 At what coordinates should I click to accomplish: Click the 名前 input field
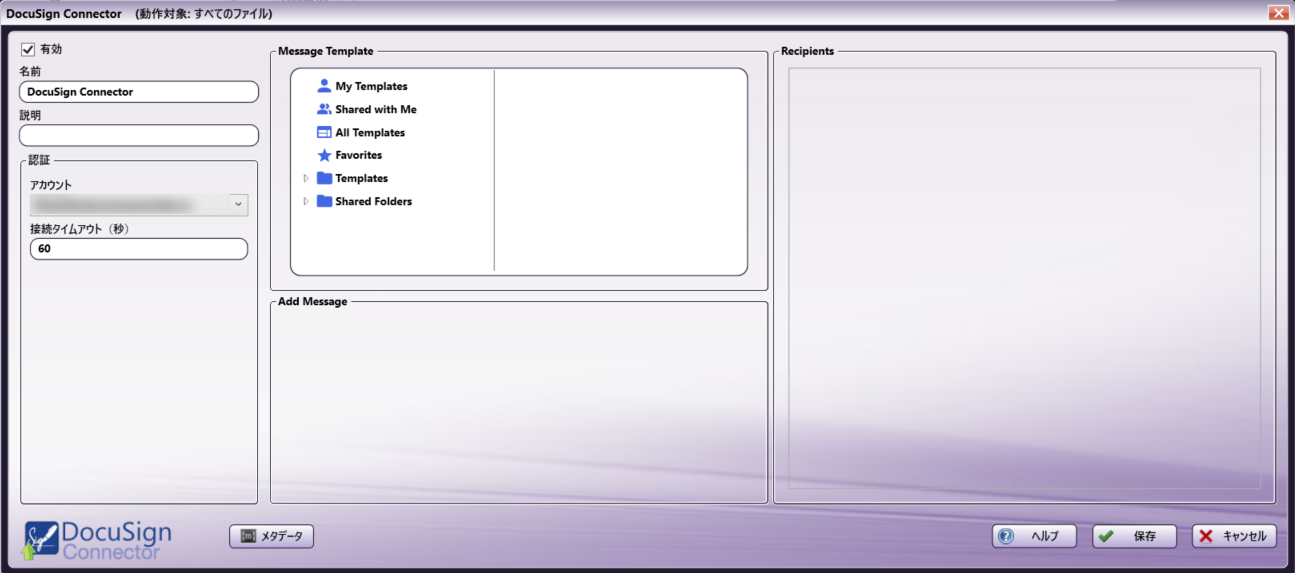pos(139,91)
